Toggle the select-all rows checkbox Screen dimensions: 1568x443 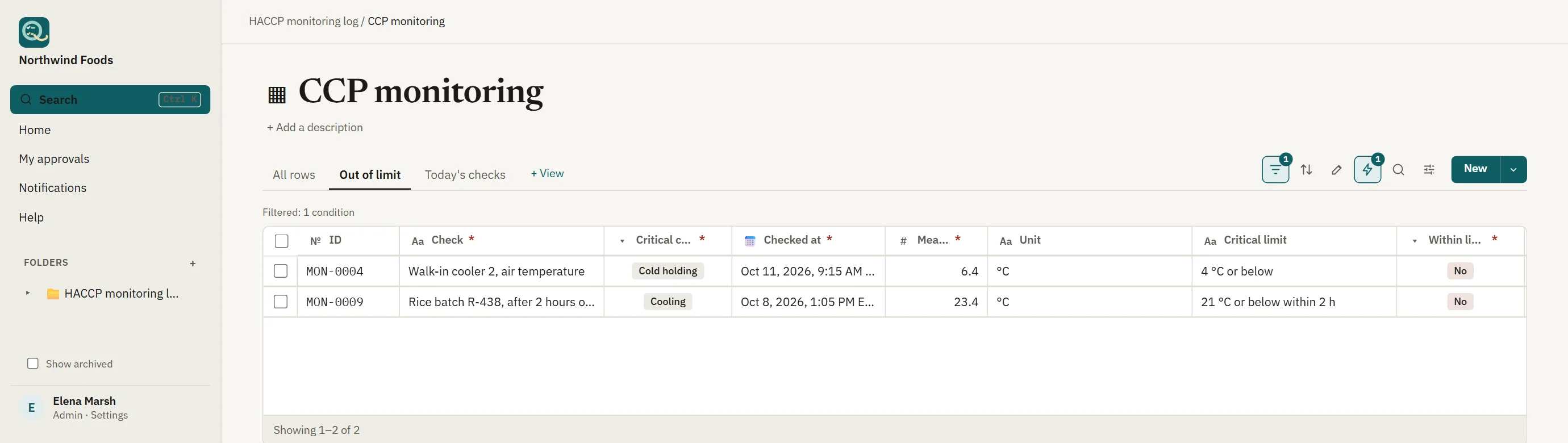pyautogui.click(x=281, y=241)
